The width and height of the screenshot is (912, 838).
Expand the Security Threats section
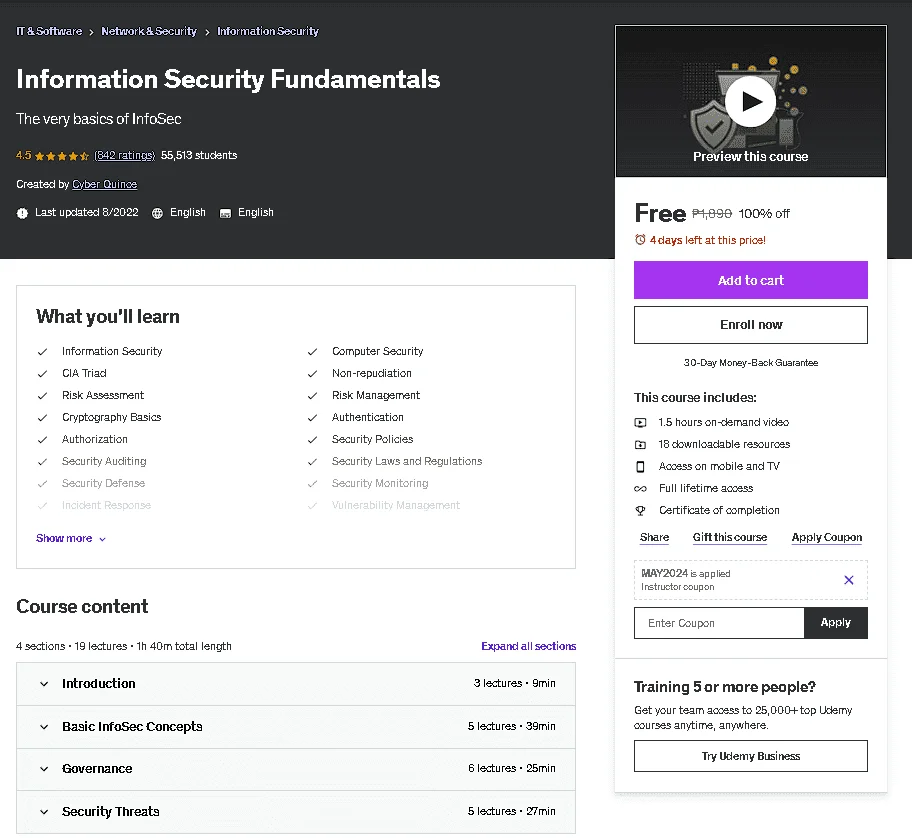coord(296,811)
